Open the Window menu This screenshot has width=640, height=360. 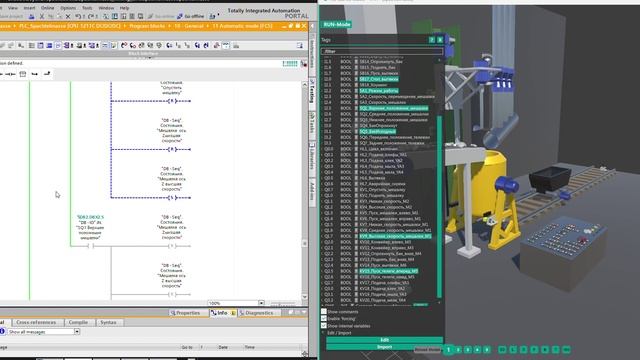[106, 8]
